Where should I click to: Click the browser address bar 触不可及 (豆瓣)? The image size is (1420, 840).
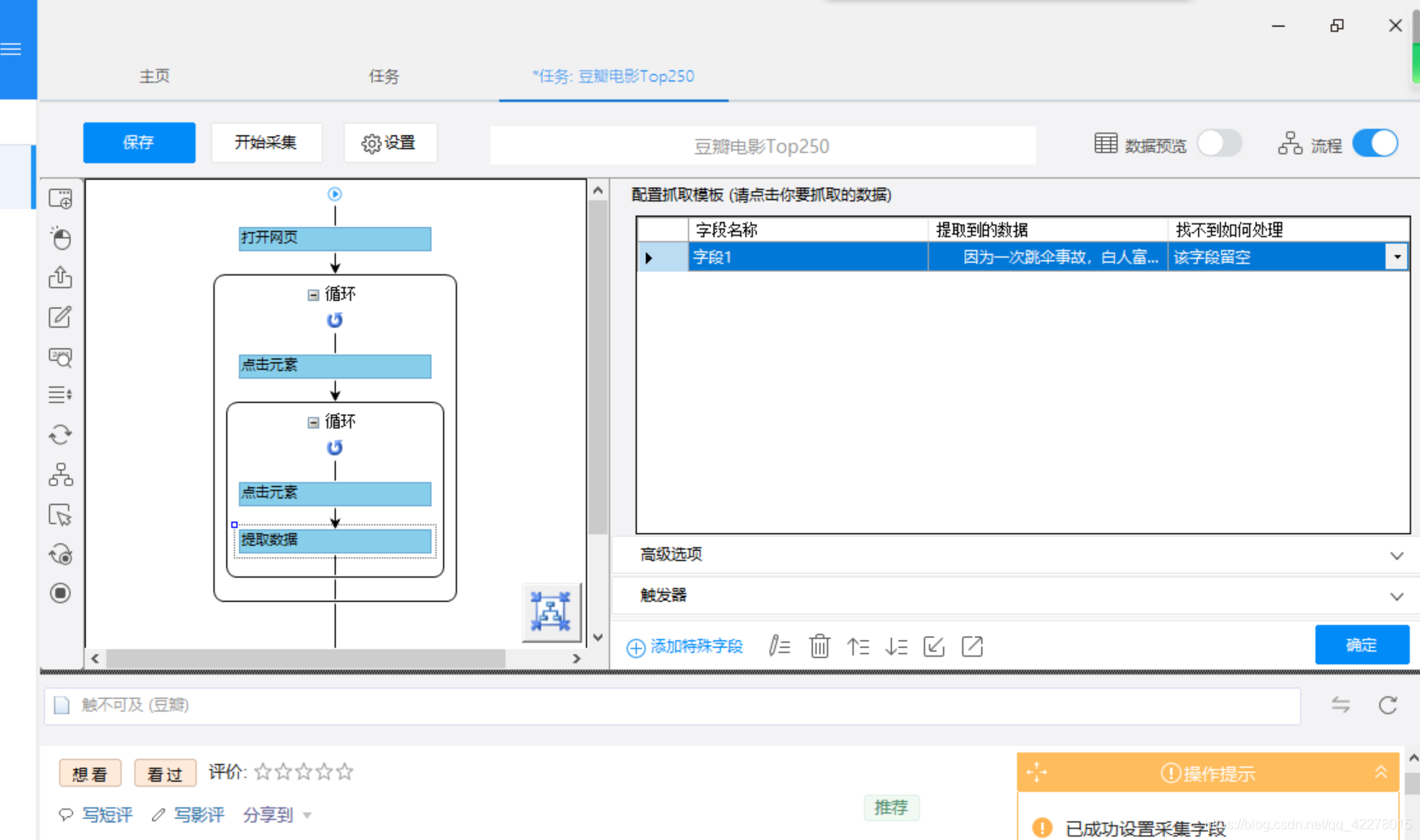tap(672, 706)
